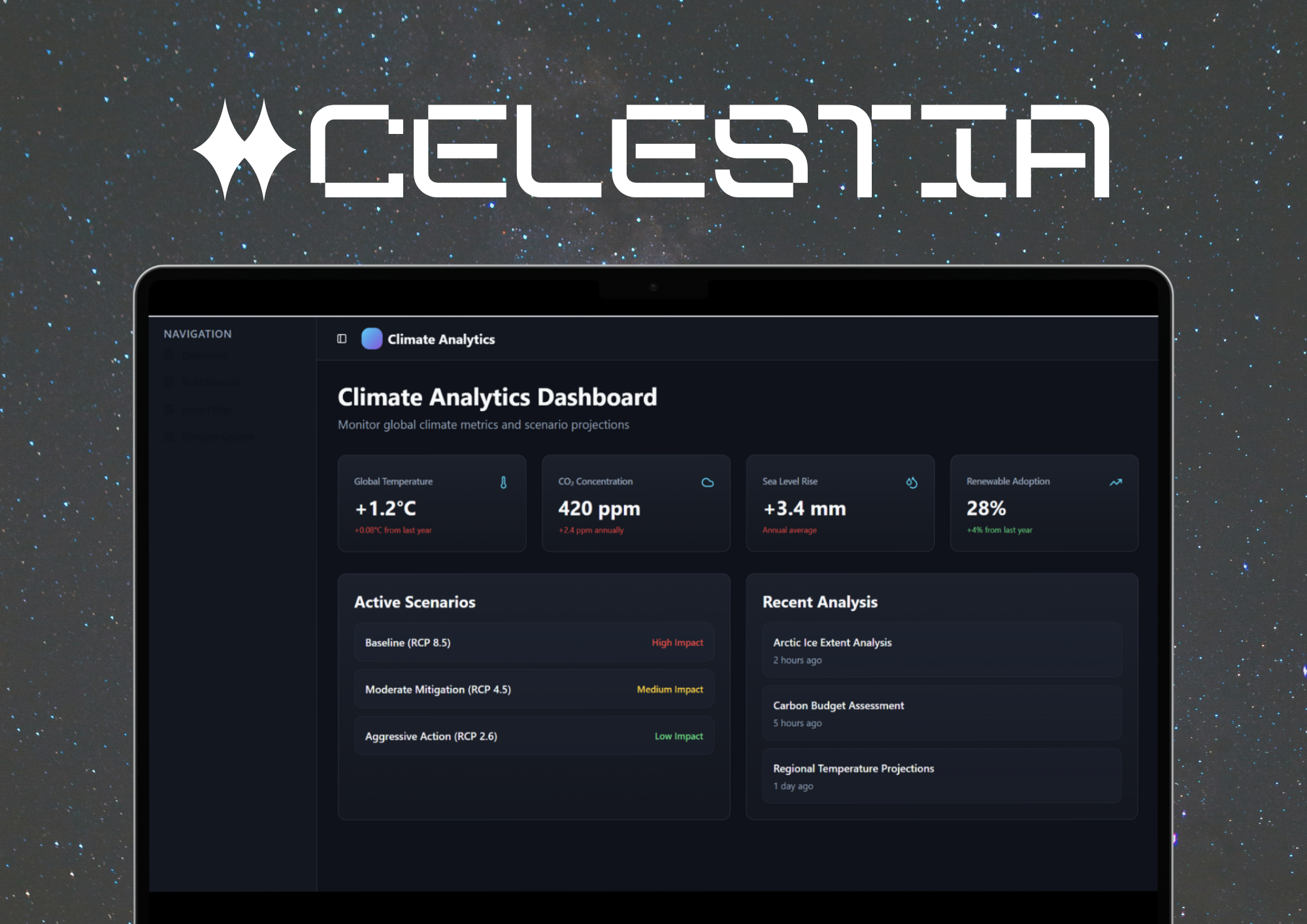Screen dimensions: 1307x924
Task: Open Impact Map in the navigation
Action: coord(206,409)
